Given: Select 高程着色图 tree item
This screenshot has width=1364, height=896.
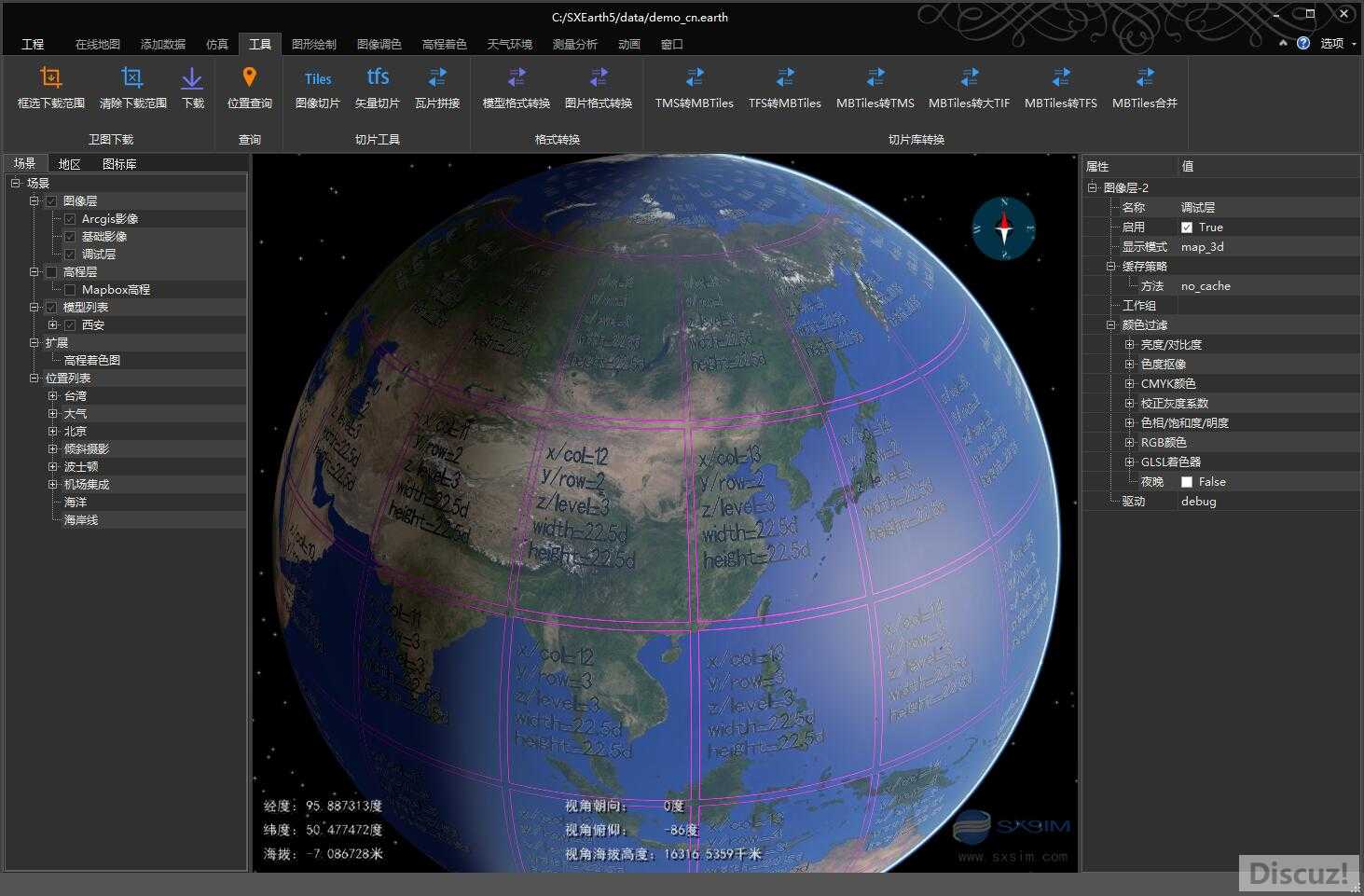Looking at the screenshot, I should (92, 361).
